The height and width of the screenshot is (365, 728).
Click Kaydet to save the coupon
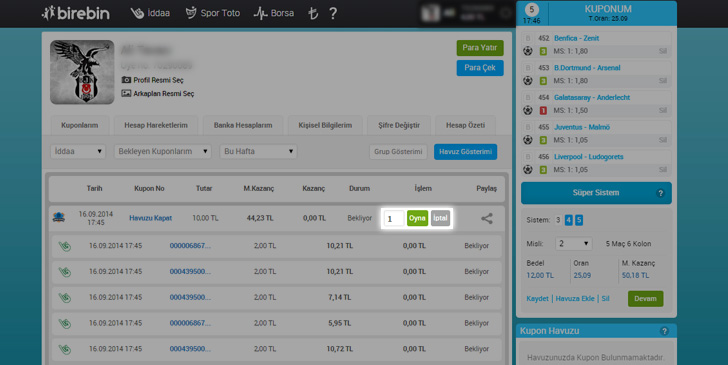[x=537, y=299]
